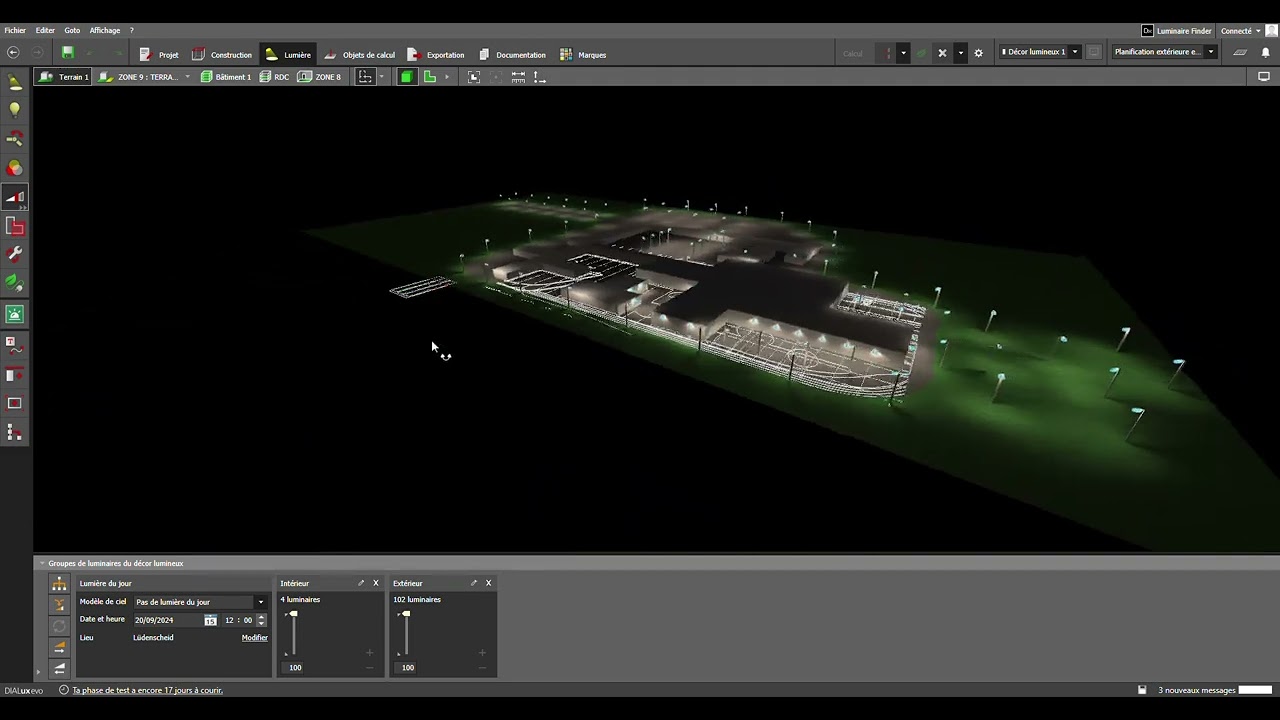Screen dimensions: 1280x720
Task: Close the Intérieur luminaire group
Action: 376,583
